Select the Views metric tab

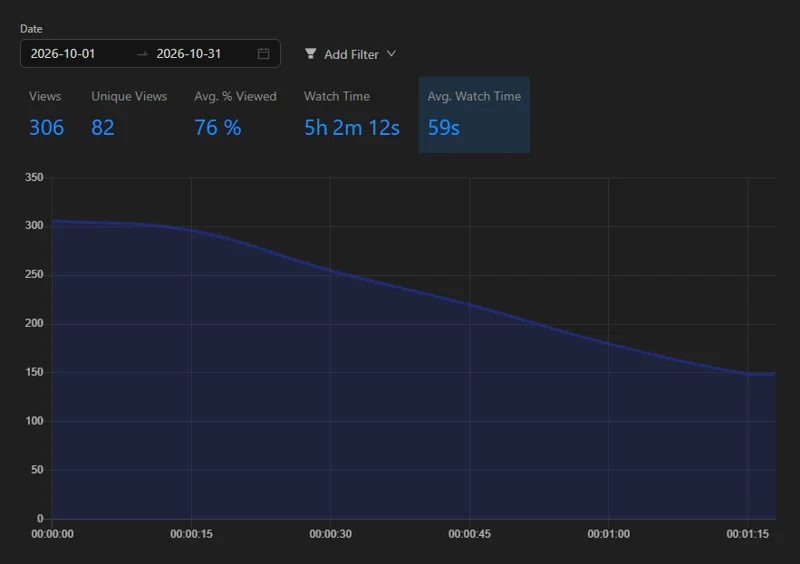pyautogui.click(x=46, y=115)
